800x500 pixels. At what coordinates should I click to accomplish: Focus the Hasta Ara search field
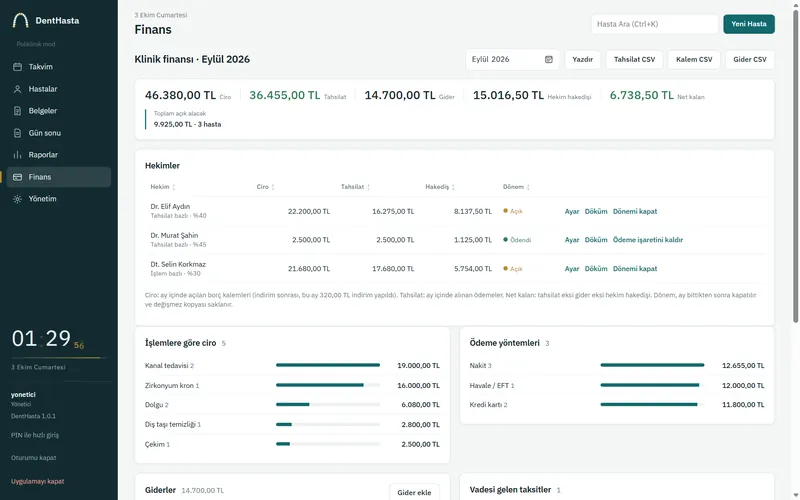[655, 24]
